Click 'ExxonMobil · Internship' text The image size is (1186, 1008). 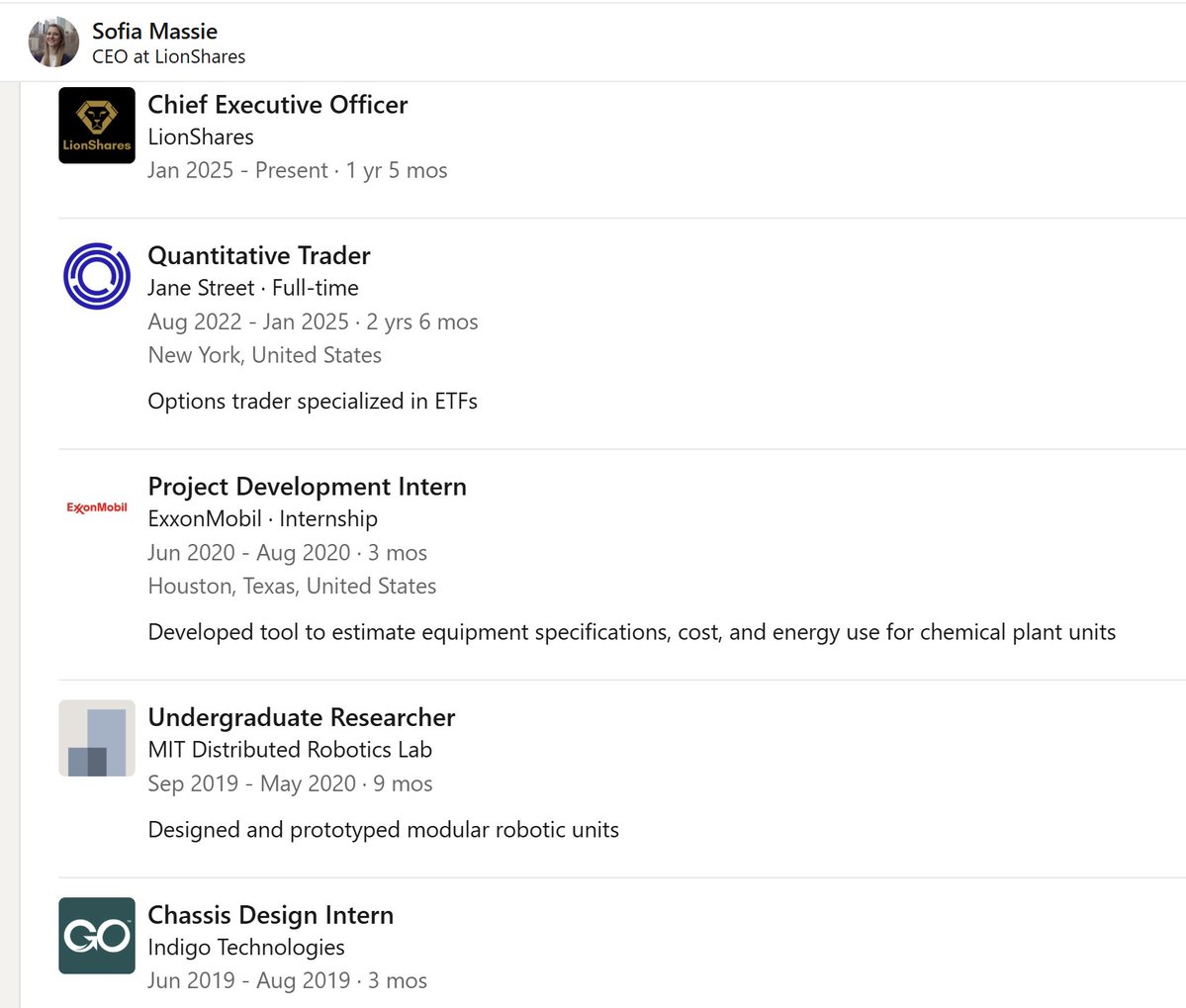point(262,518)
